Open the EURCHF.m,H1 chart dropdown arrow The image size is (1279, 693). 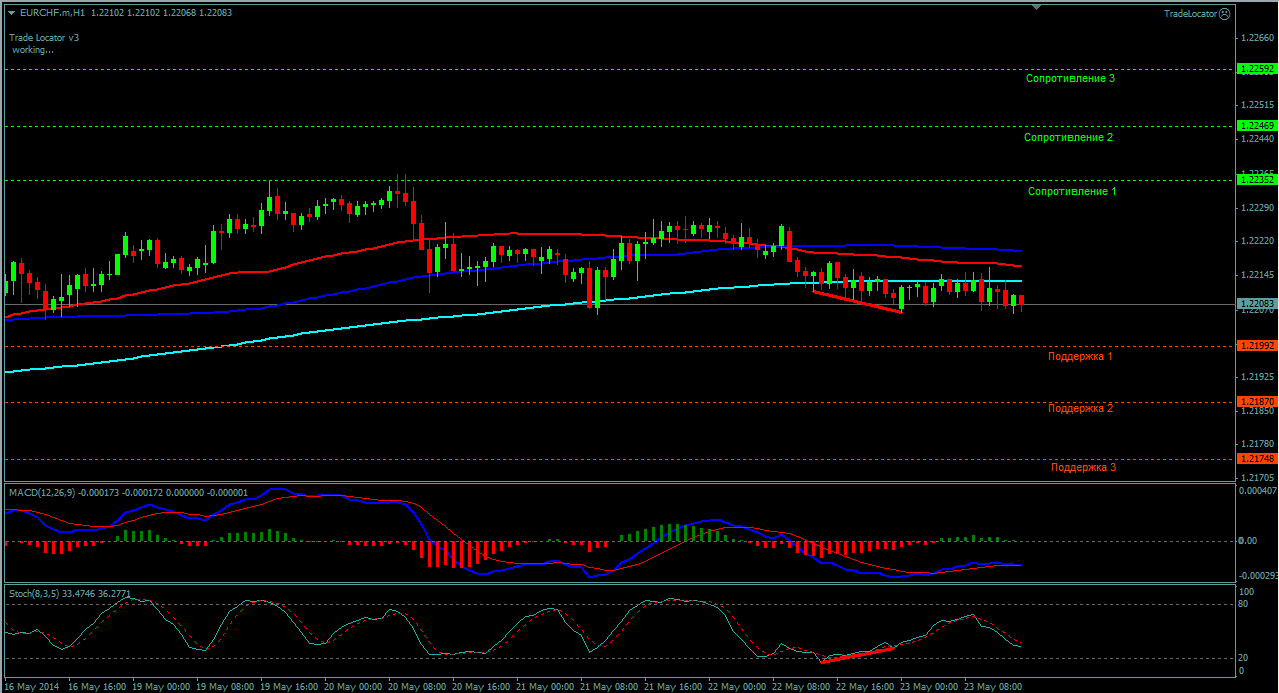pyautogui.click(x=11, y=13)
